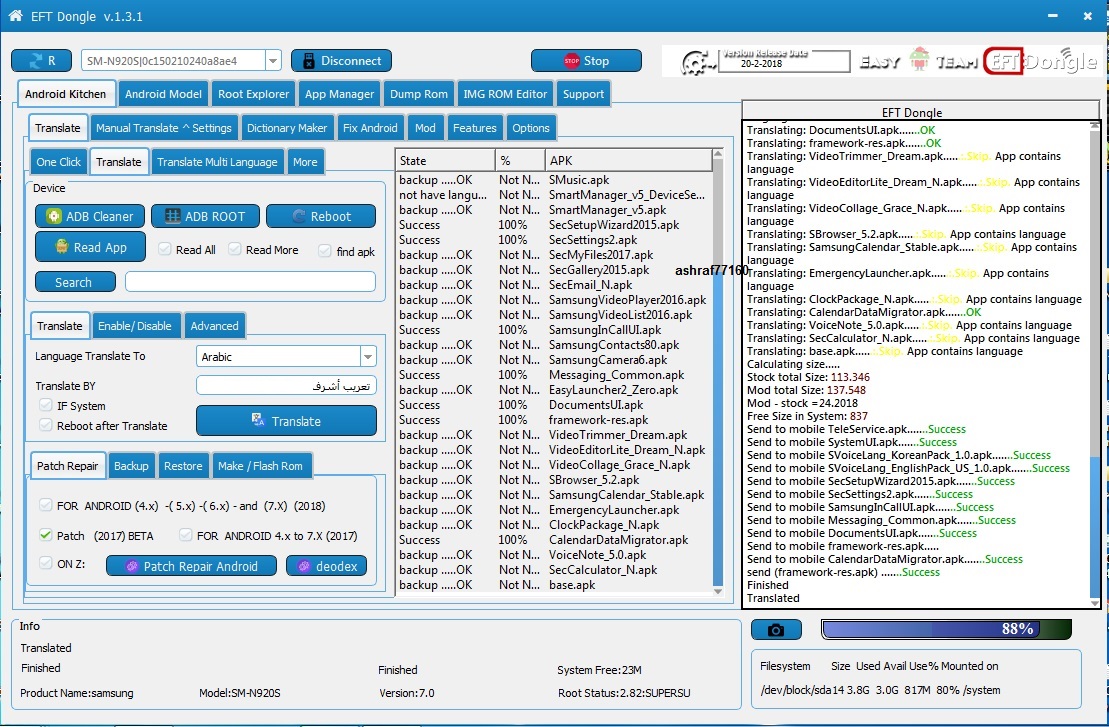This screenshot has height=727, width=1109.
Task: Uncheck Patch (2017) BETA checkbox
Action: [x=46, y=535]
